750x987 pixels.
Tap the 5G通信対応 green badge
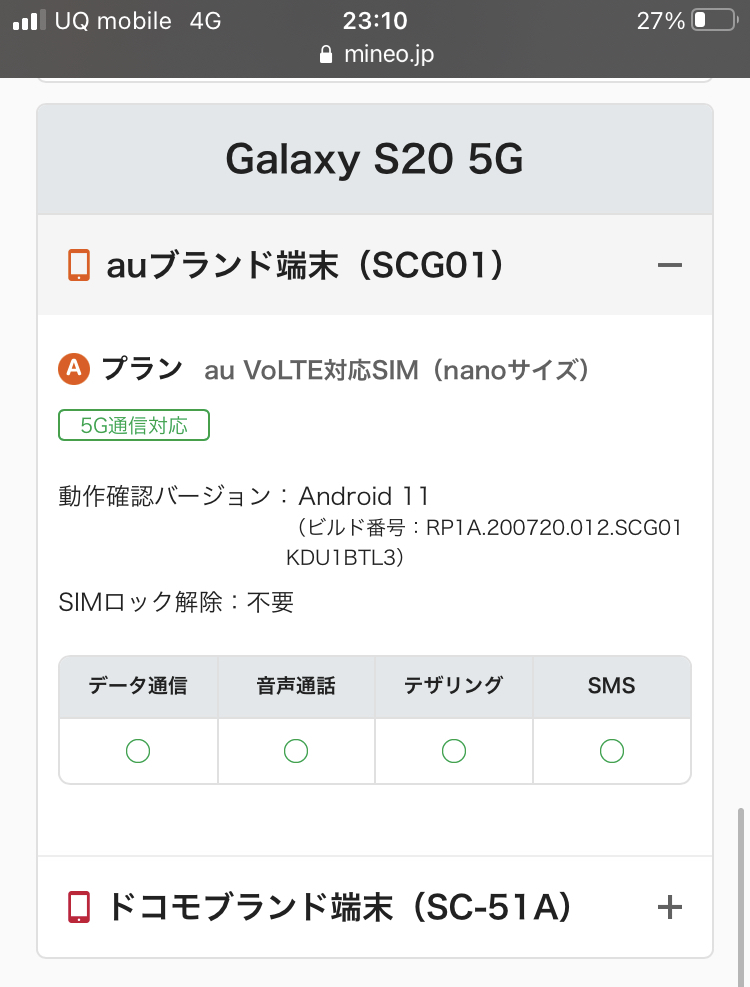pos(134,425)
